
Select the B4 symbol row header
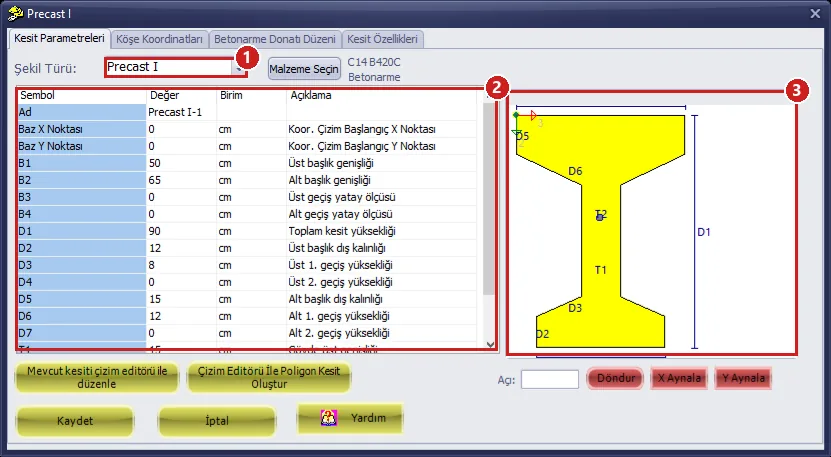pyautogui.click(x=82, y=214)
